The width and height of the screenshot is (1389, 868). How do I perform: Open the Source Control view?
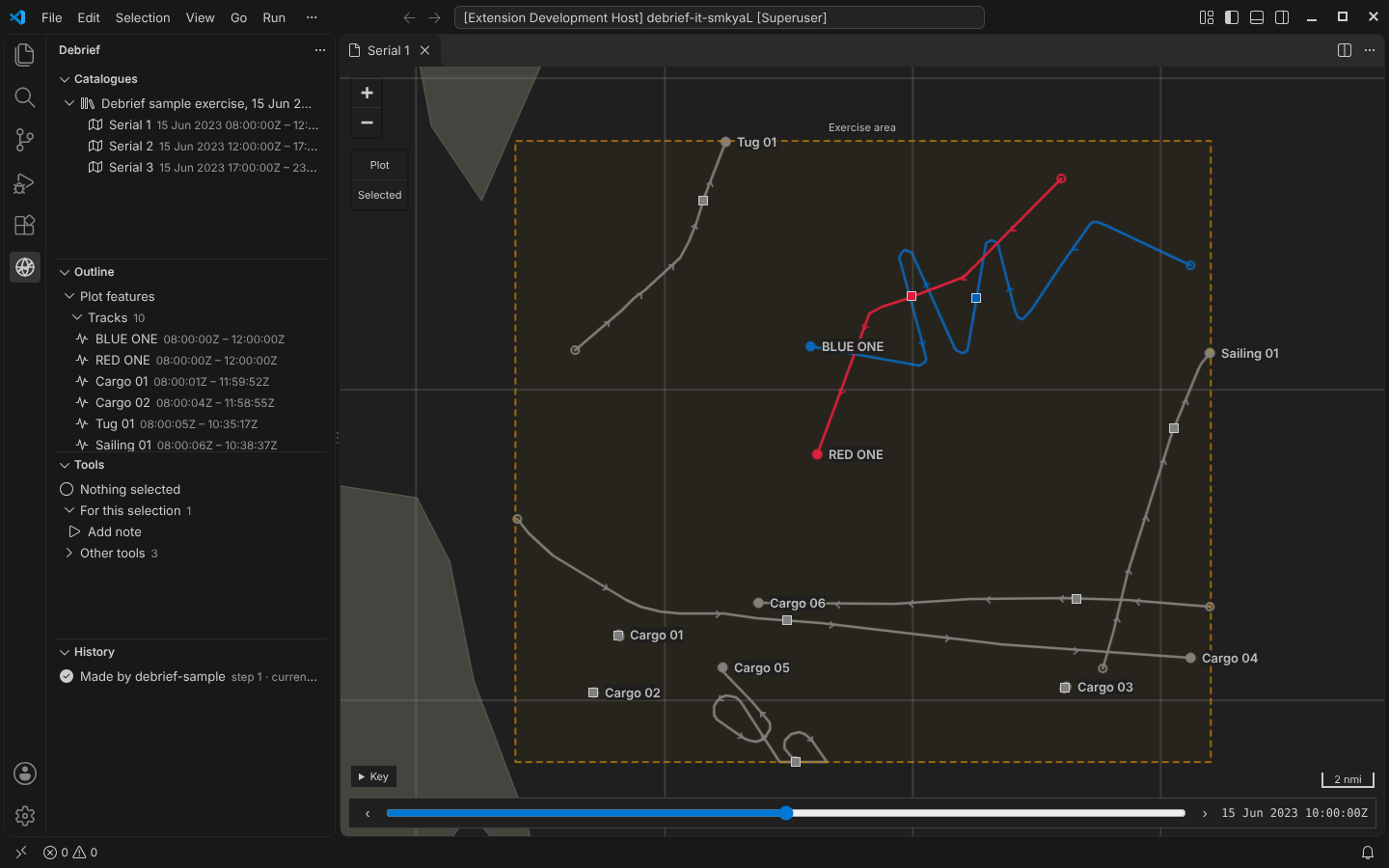click(25, 140)
